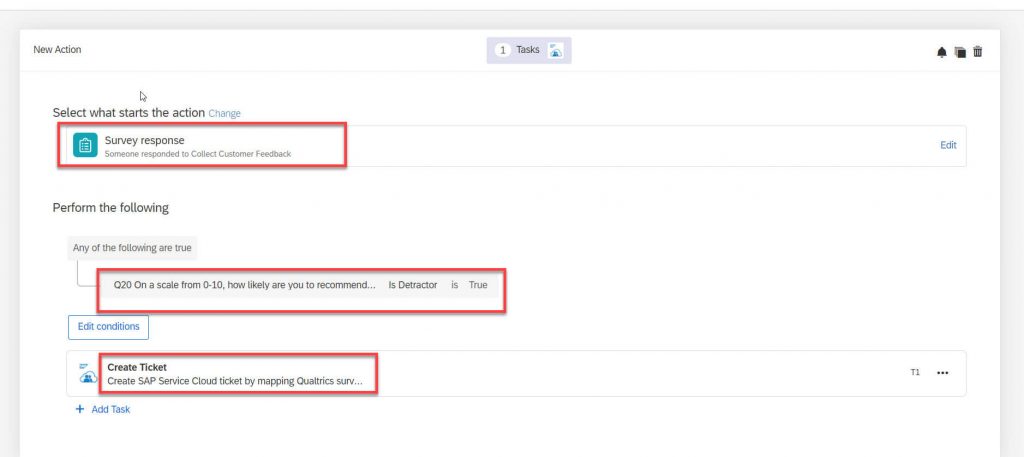The height and width of the screenshot is (457, 1024).
Task: Click 'Someone responded to Collect Customer Feedback' text
Action: [198, 154]
